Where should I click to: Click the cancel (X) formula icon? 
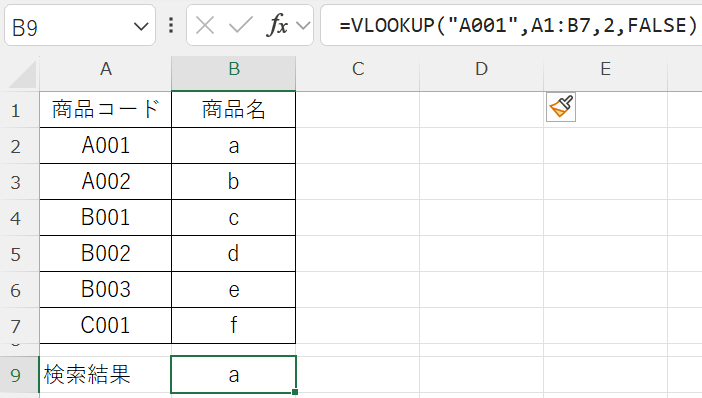[205, 26]
